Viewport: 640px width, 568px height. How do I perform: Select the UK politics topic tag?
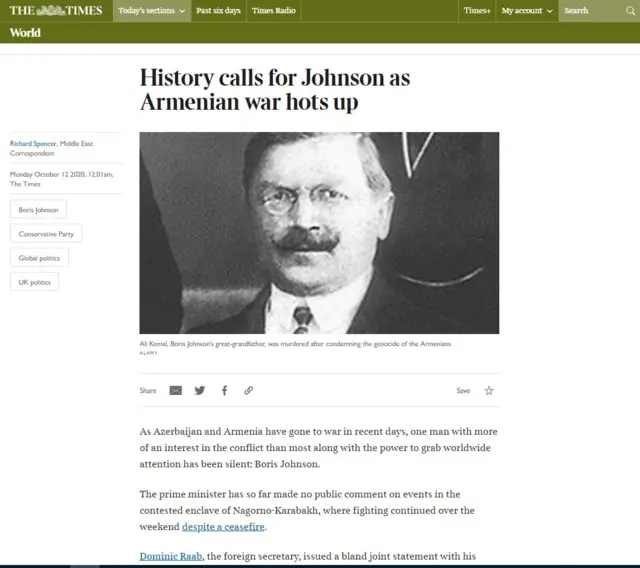(x=35, y=282)
